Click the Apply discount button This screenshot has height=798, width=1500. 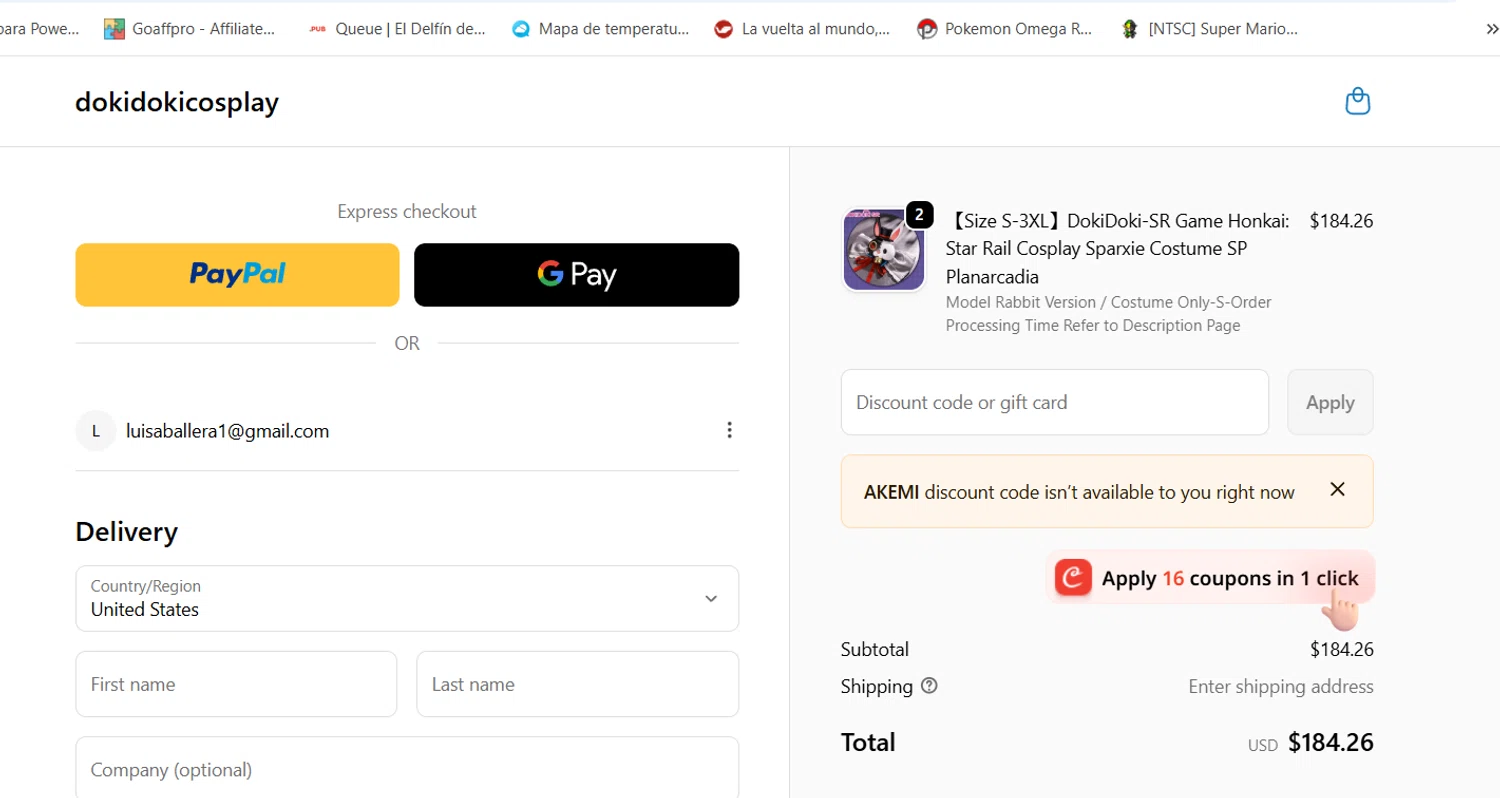[1329, 402]
